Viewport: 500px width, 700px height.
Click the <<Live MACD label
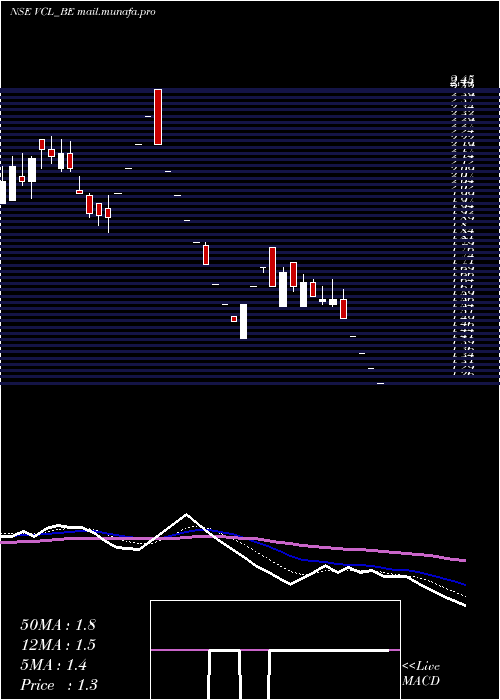421,673
